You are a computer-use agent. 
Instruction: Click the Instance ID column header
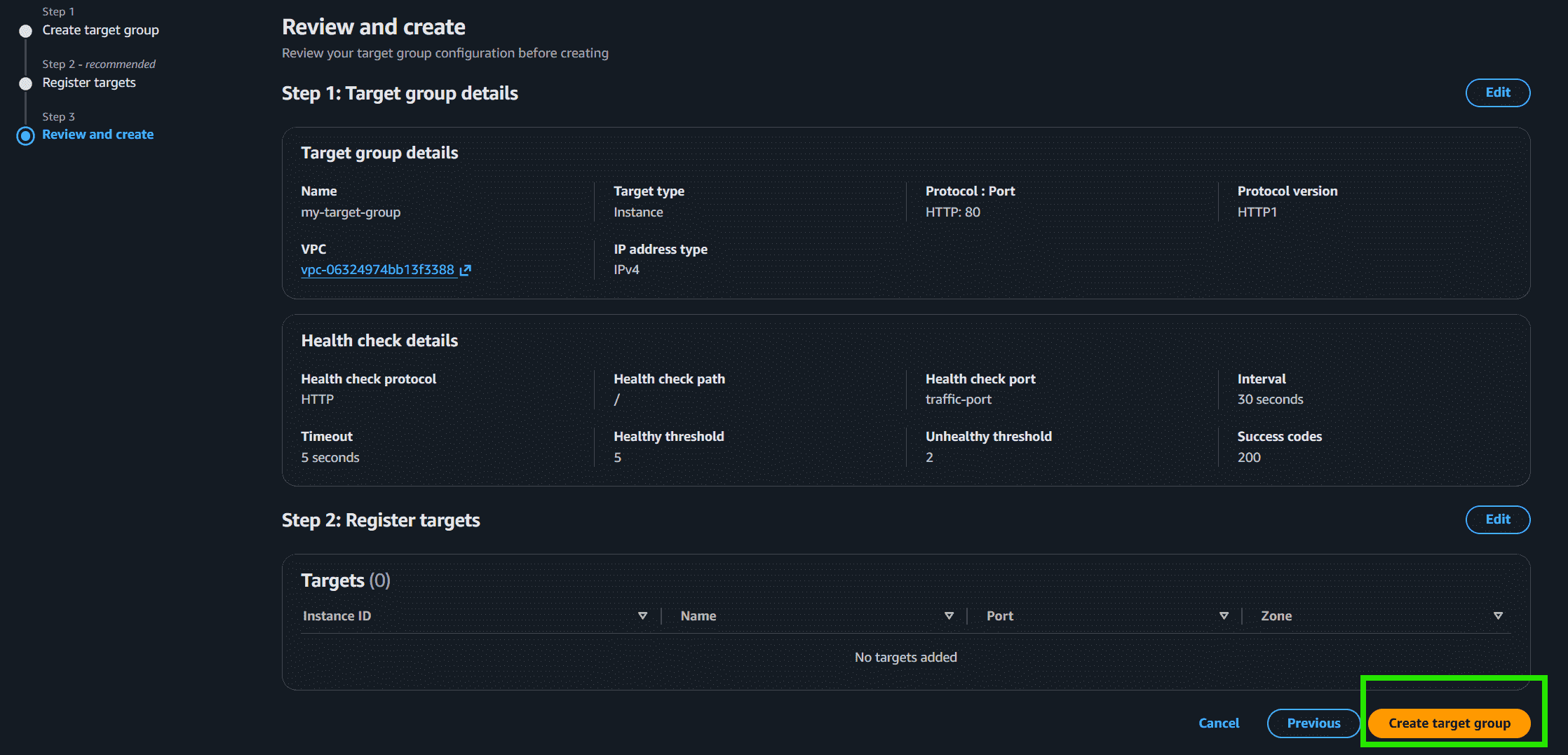(x=337, y=615)
